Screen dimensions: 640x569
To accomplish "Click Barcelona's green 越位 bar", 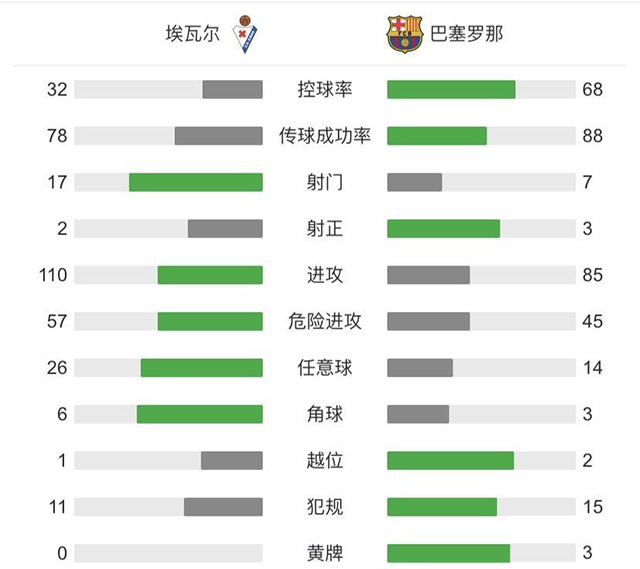I will (450, 460).
